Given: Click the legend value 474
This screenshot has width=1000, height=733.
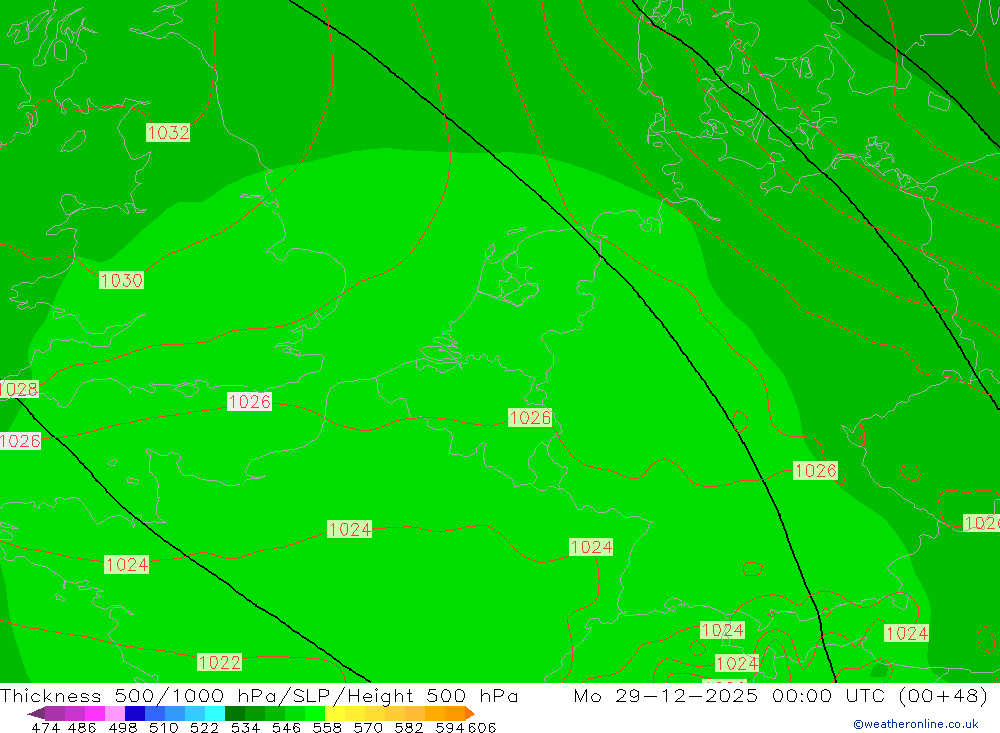Looking at the screenshot, I should [x=45, y=728].
